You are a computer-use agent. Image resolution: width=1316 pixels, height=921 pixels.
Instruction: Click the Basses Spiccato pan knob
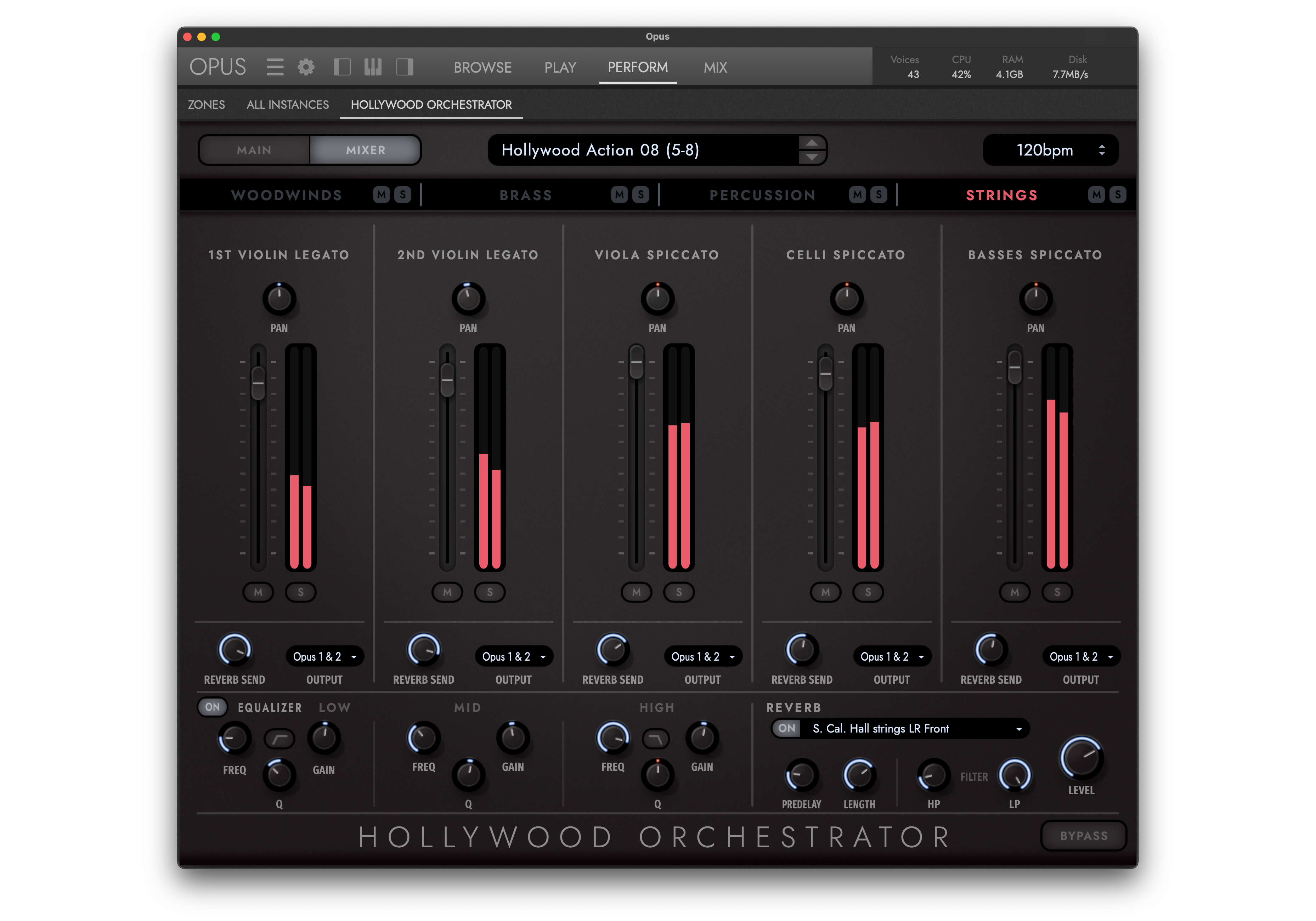1036,299
